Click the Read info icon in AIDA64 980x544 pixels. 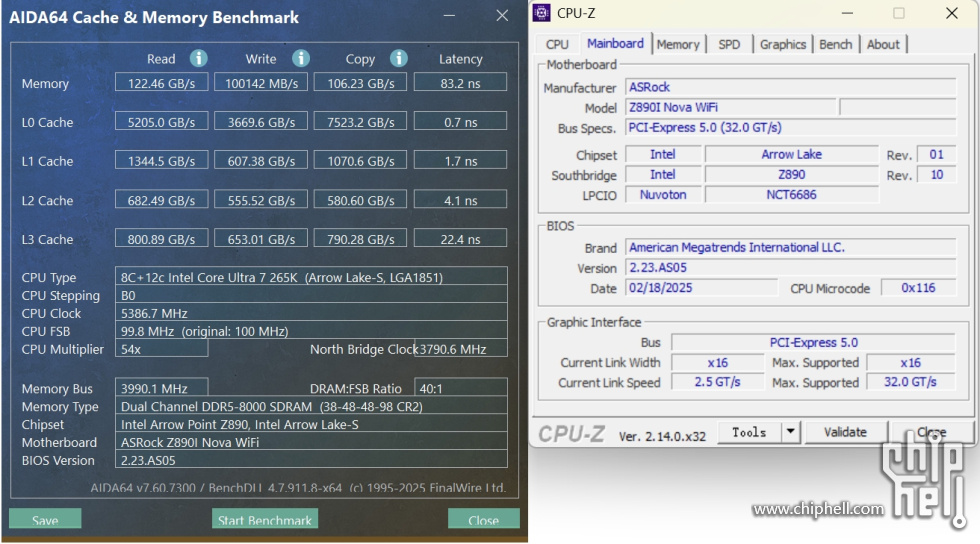pyautogui.click(x=198, y=58)
